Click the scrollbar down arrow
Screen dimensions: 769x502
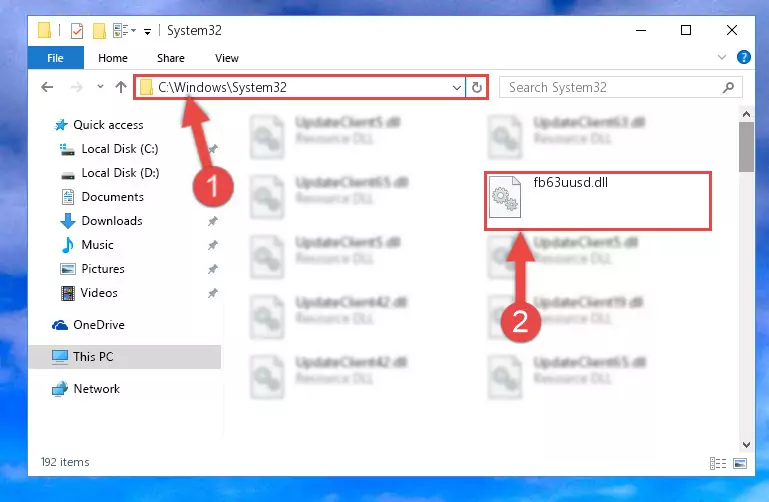tap(746, 445)
